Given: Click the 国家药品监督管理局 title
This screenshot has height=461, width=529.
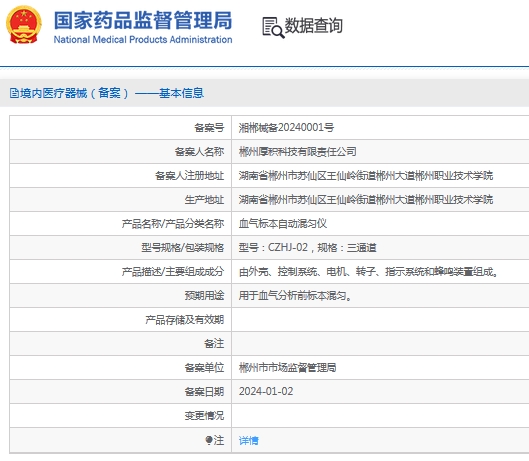Looking at the screenshot, I should (143, 20).
